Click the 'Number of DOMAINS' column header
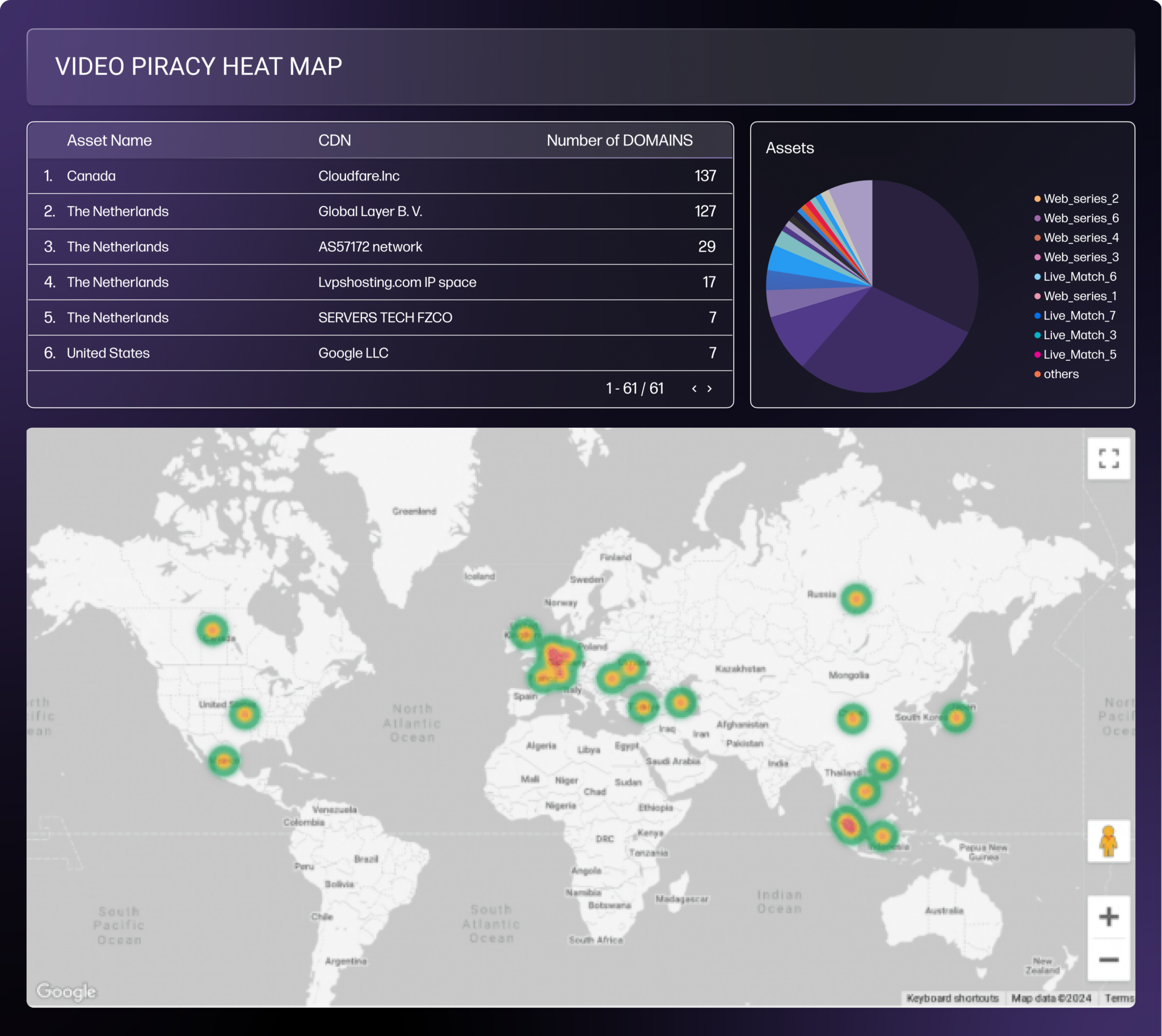The width and height of the screenshot is (1162, 1036). (x=620, y=140)
